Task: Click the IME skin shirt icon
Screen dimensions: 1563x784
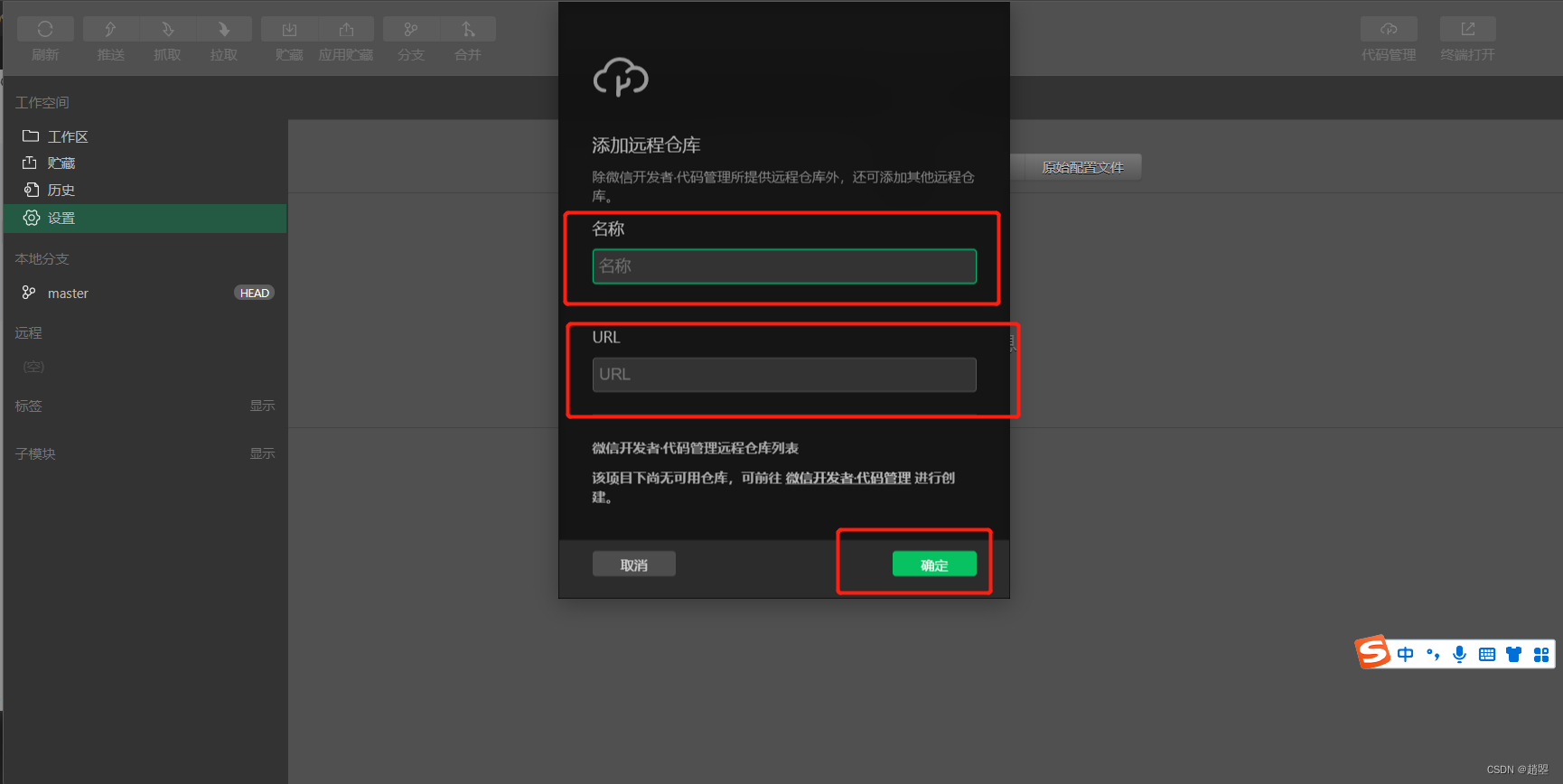Action: point(1514,654)
